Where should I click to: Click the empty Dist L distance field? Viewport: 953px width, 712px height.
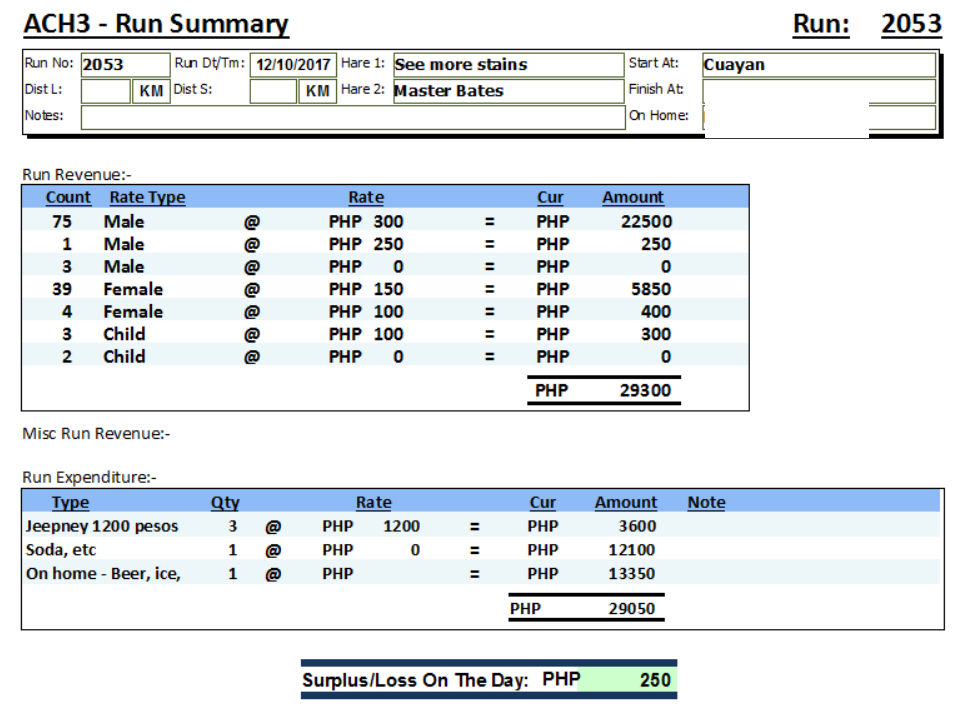pos(105,91)
